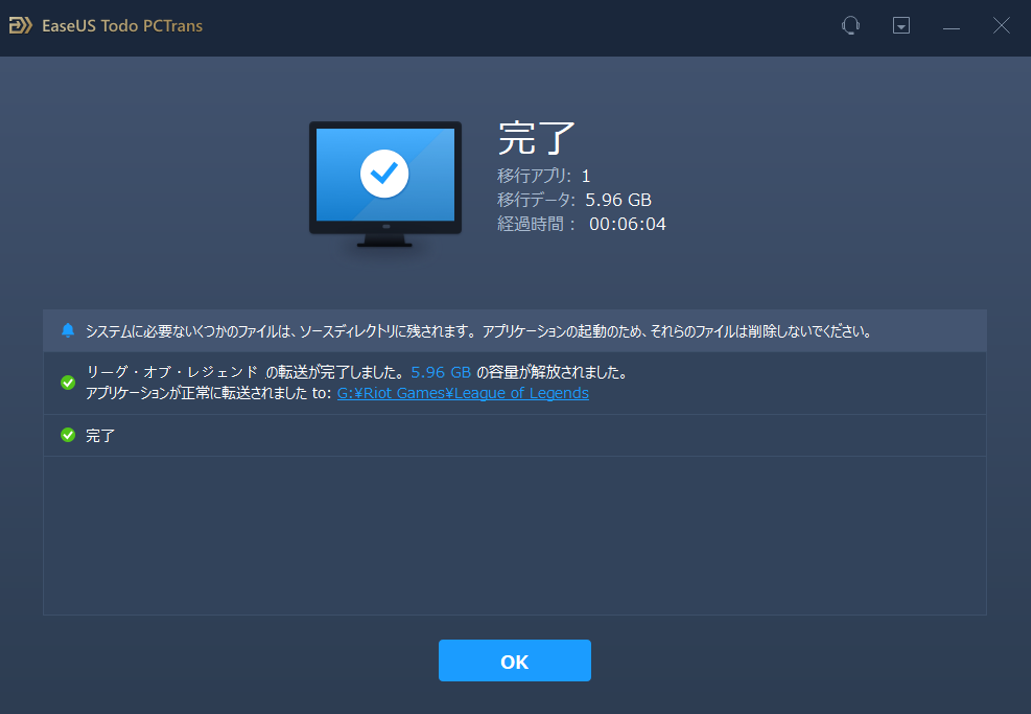This screenshot has height=714, width=1031.
Task: Select the headset icon to contact support
Action: click(849, 25)
